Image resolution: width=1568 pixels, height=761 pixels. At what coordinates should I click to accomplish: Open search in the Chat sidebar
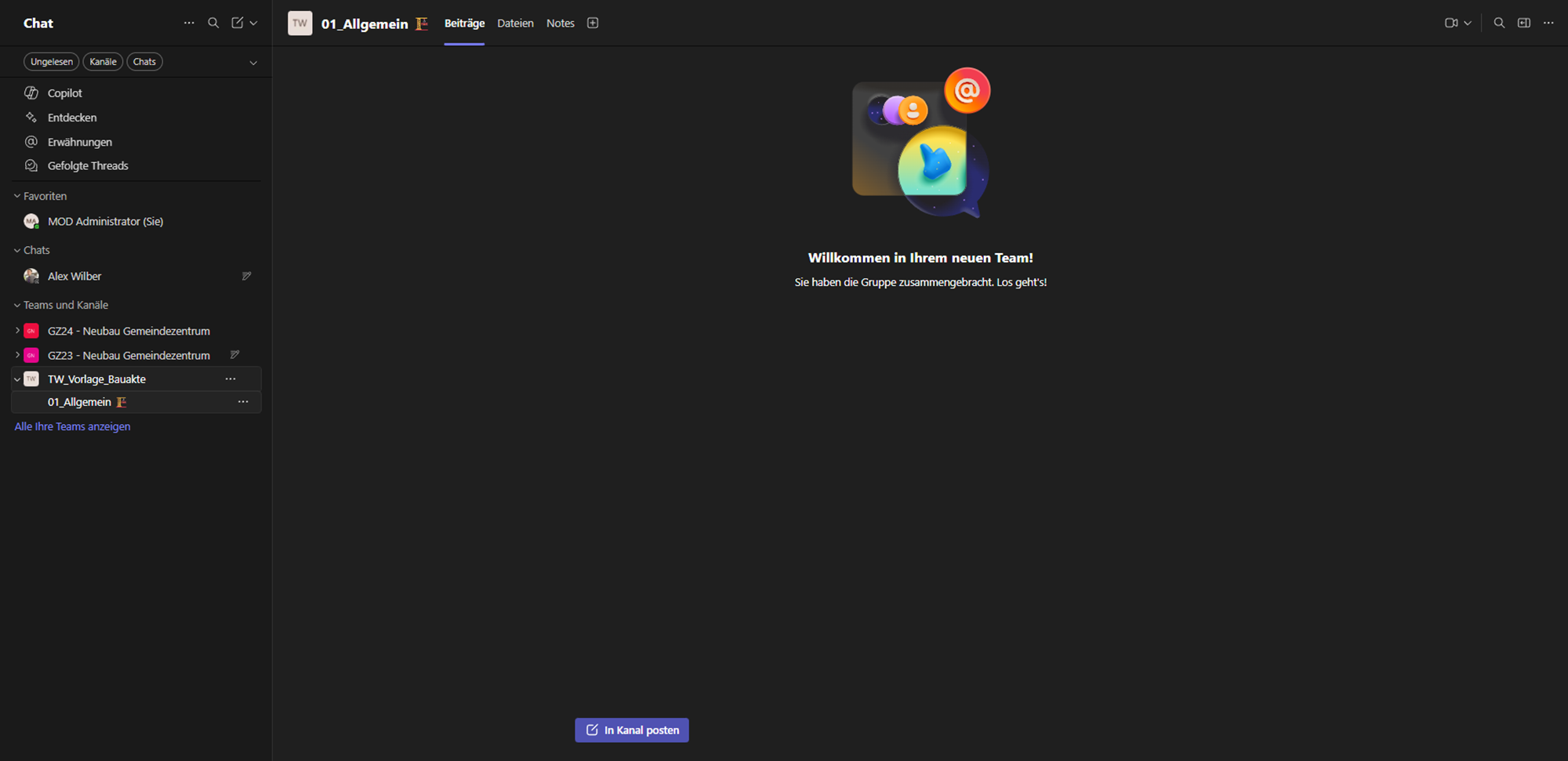[213, 24]
